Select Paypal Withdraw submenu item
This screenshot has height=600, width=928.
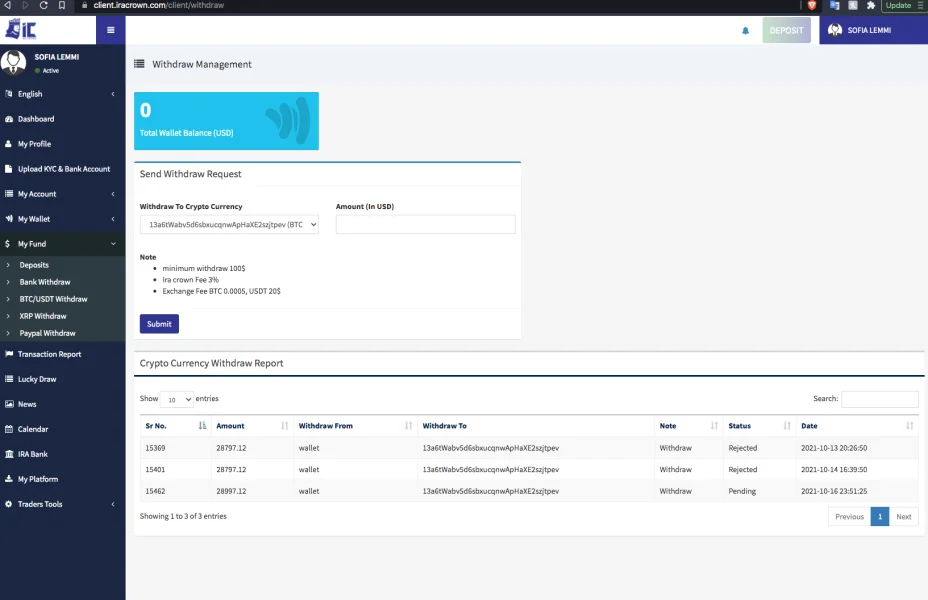(47, 333)
